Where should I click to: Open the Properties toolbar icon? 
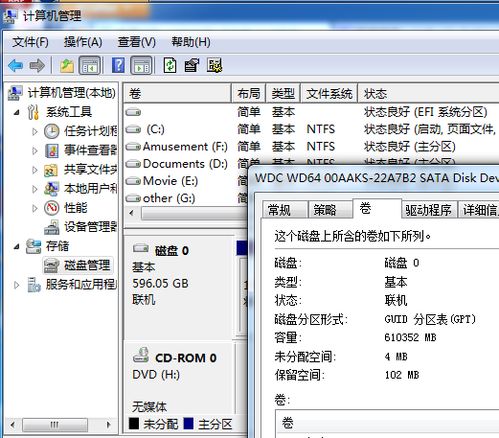pyautogui.click(x=192, y=65)
